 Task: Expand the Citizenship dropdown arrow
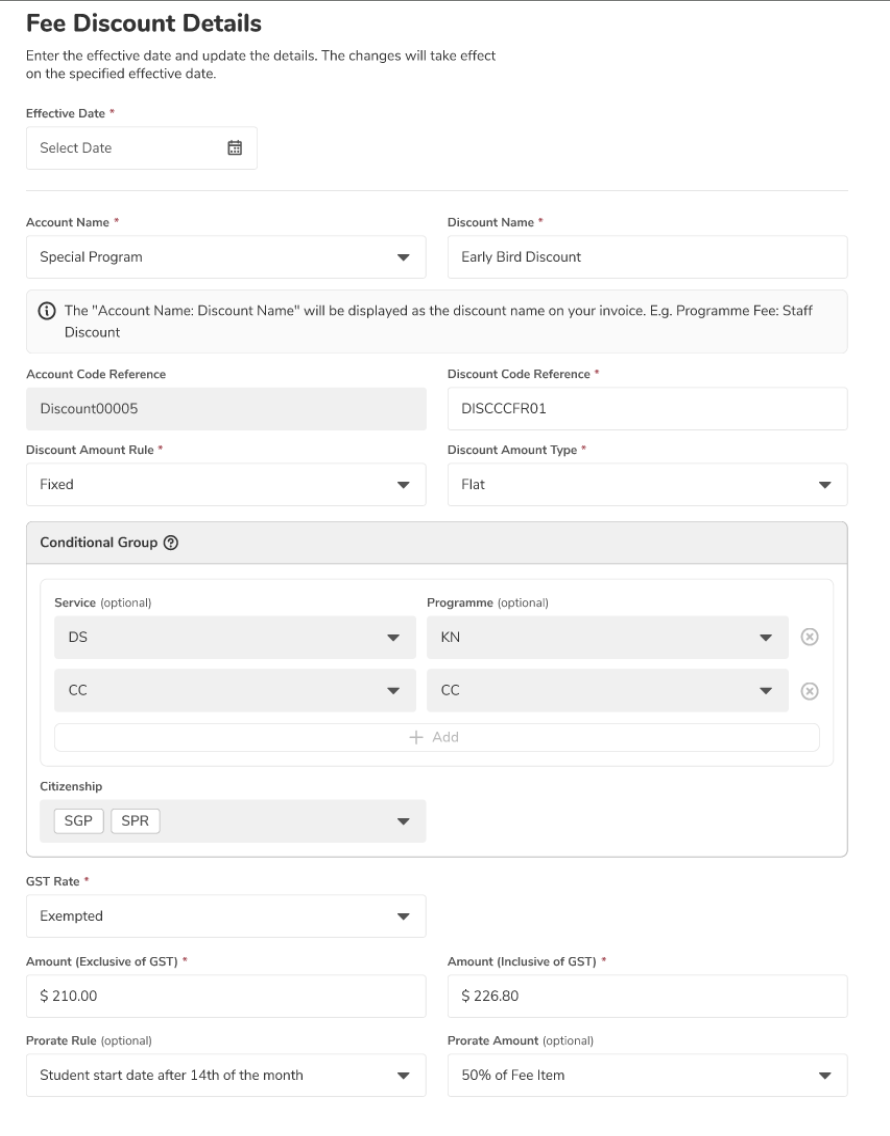pyautogui.click(x=404, y=821)
